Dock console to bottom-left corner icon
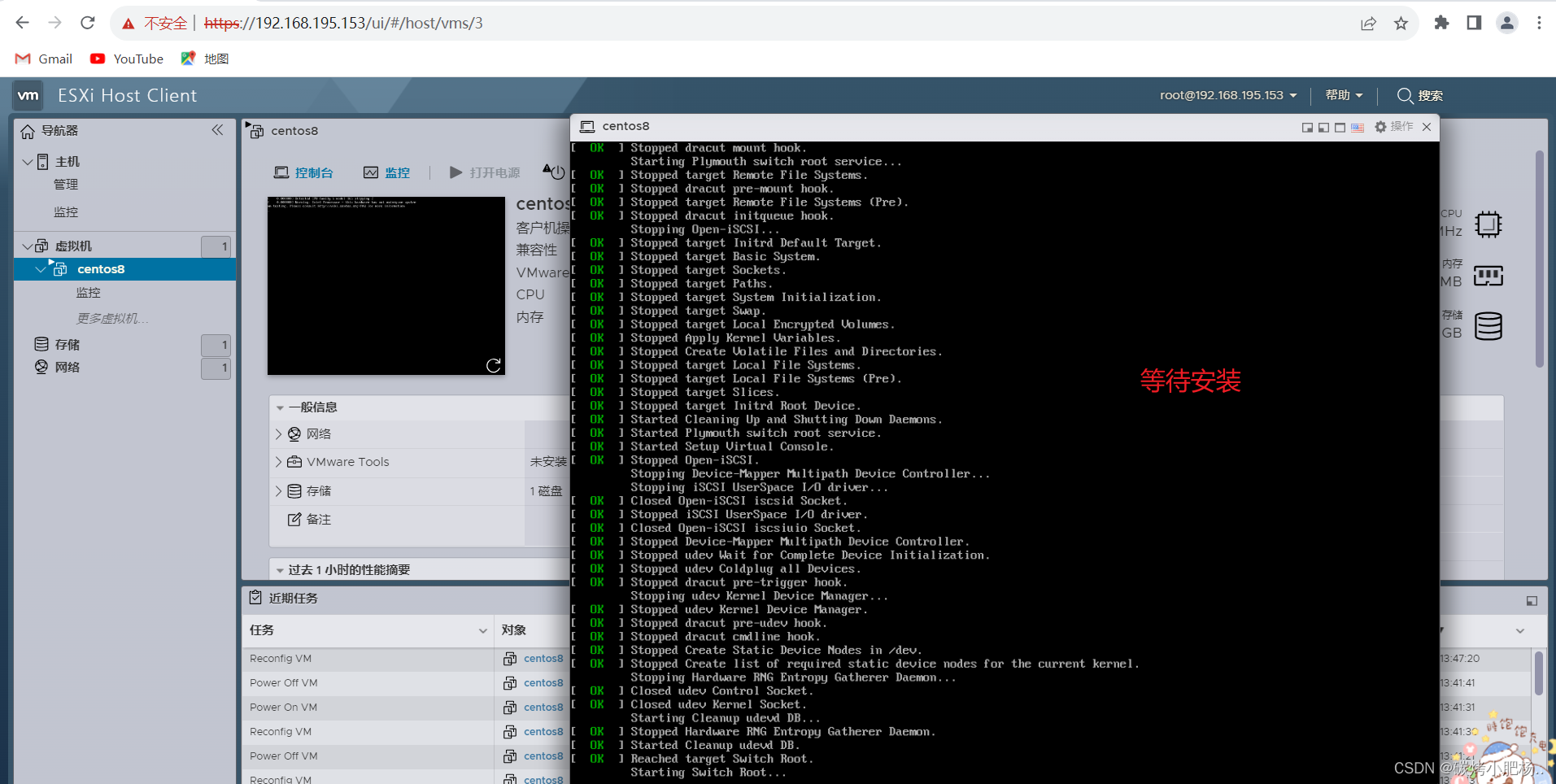This screenshot has height=784, width=1556. click(1323, 127)
